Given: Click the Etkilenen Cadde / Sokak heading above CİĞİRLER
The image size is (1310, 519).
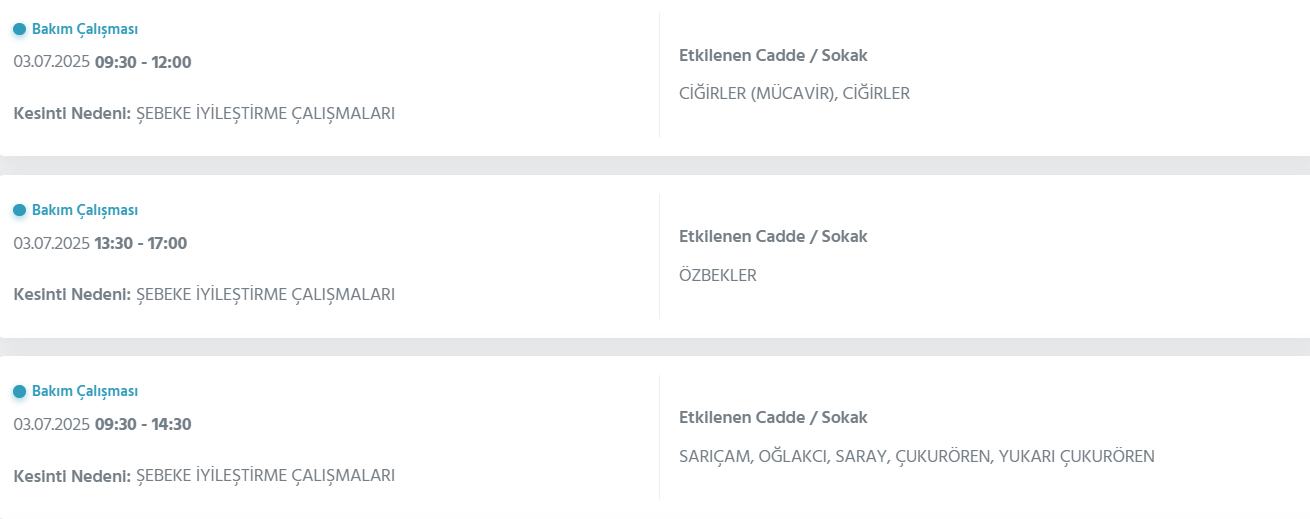Looking at the screenshot, I should [x=773, y=55].
